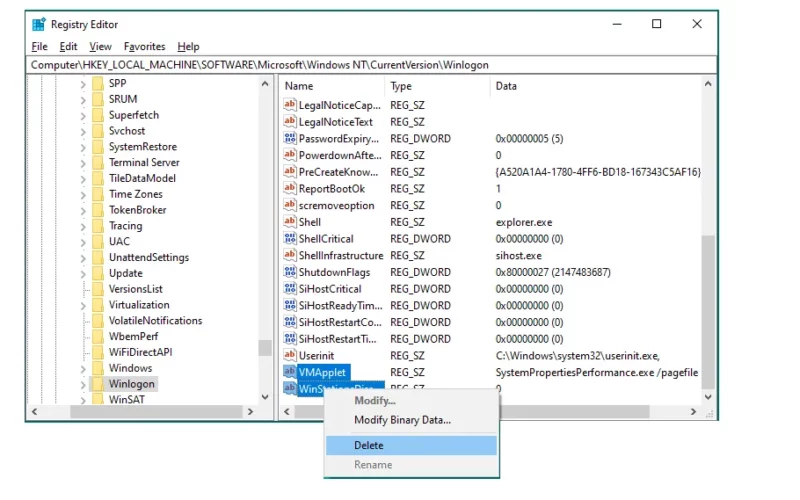
Task: Choose Delete in the context menu
Action: pos(411,445)
